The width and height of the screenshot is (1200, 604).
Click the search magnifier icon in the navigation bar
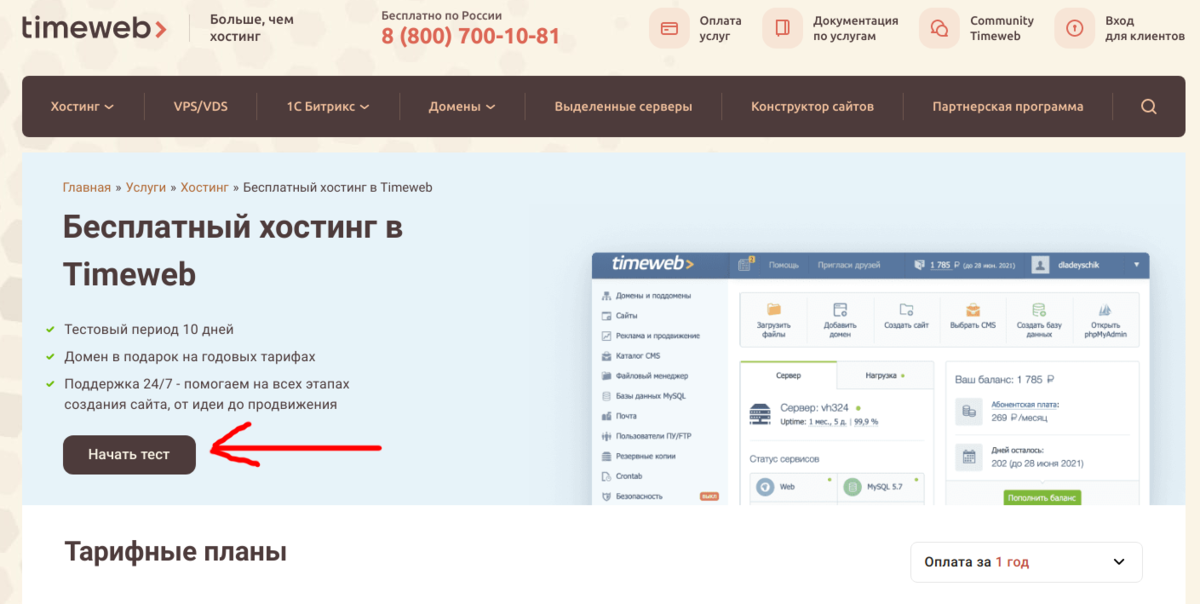(1148, 107)
